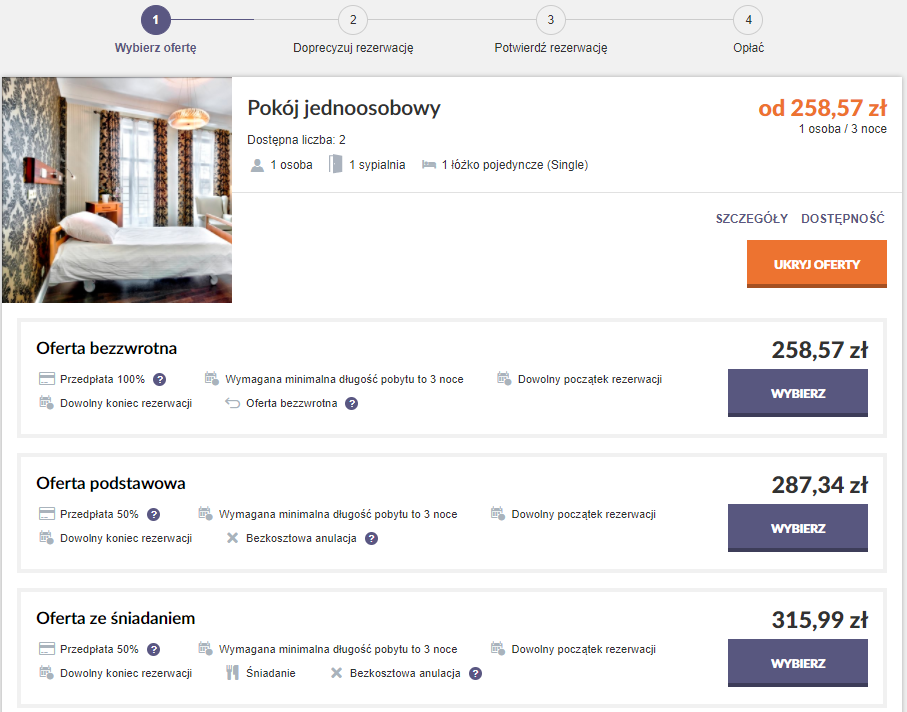
Task: Click help icon next to Przedpłata 100%
Action: [159, 379]
